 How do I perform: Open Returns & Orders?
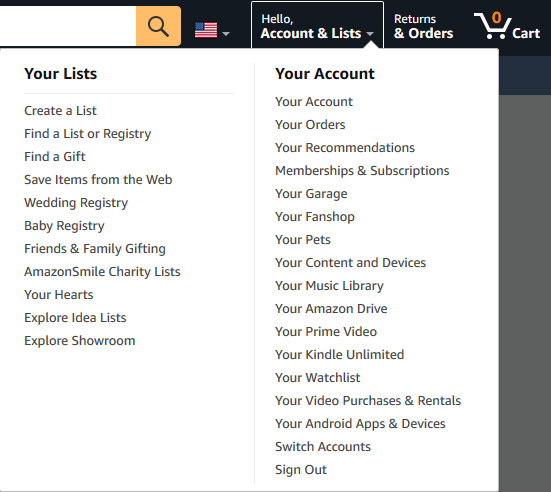pos(423,26)
